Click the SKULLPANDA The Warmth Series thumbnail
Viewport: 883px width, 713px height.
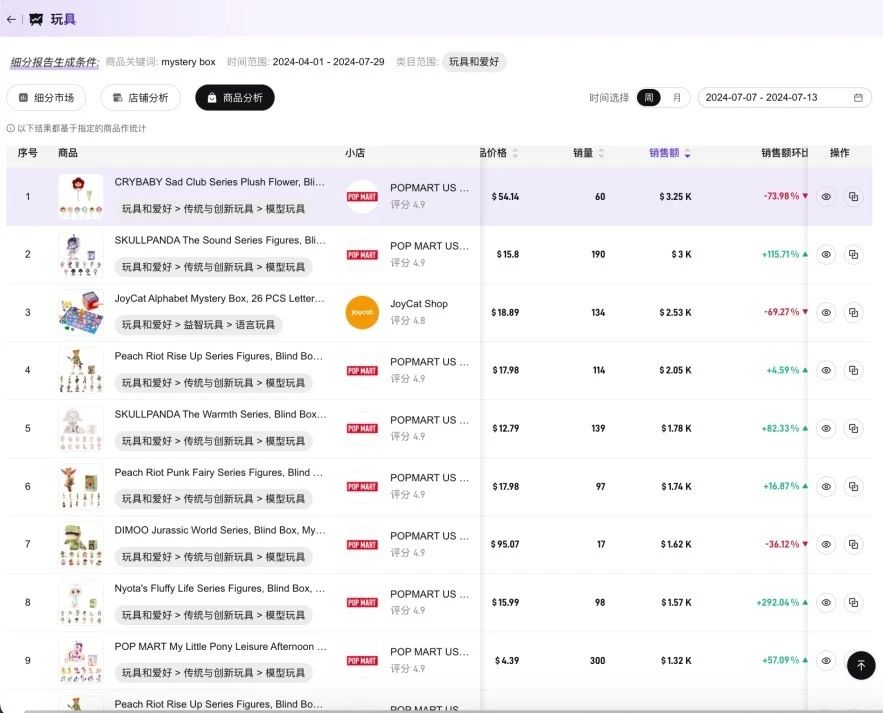click(x=80, y=428)
